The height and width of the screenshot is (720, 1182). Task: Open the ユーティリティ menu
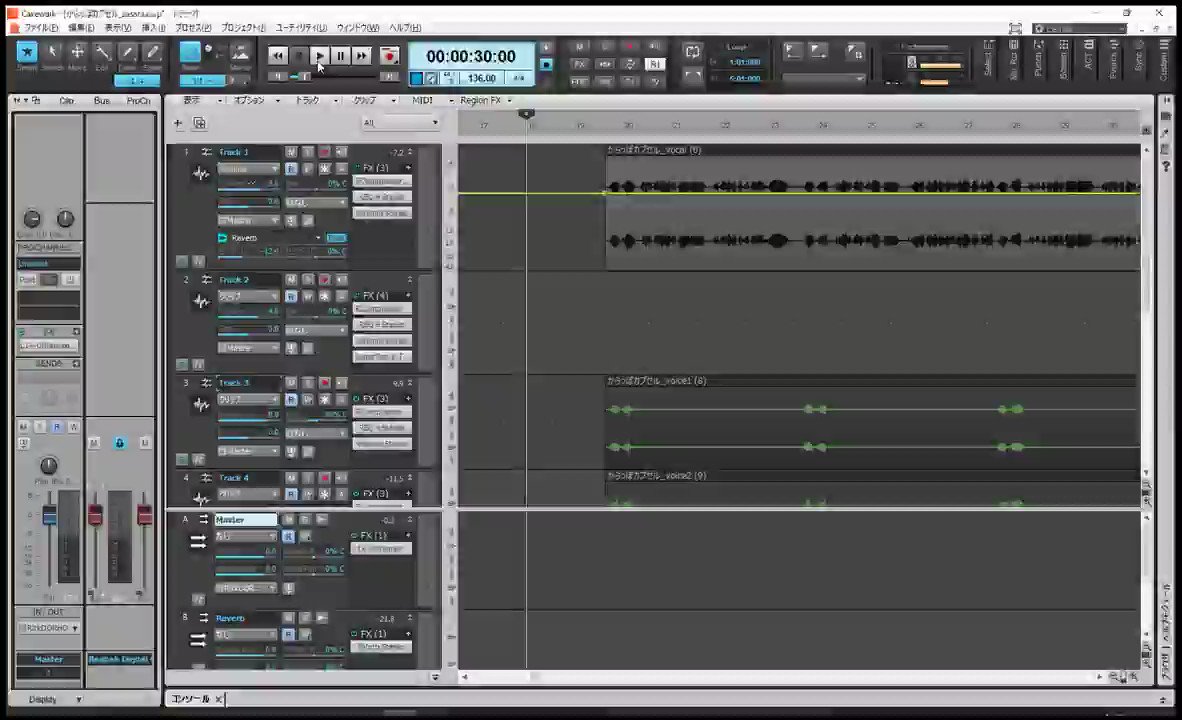[301, 28]
